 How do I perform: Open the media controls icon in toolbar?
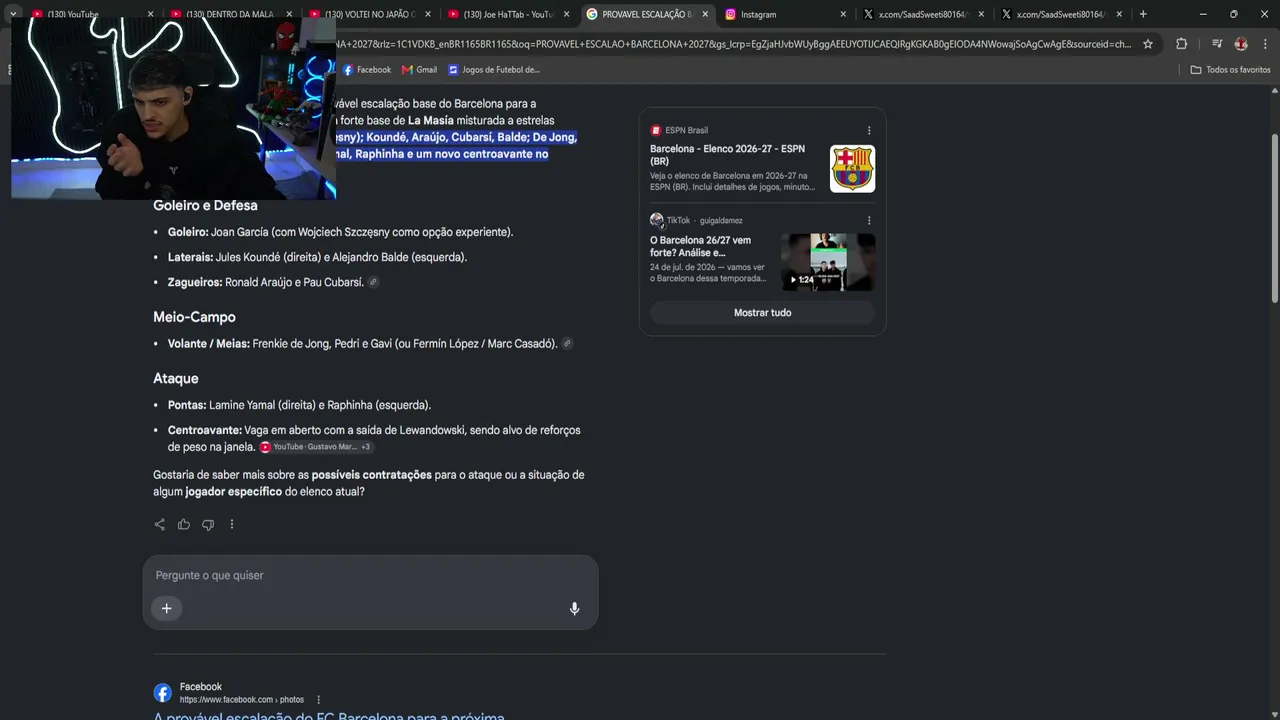tap(1217, 44)
